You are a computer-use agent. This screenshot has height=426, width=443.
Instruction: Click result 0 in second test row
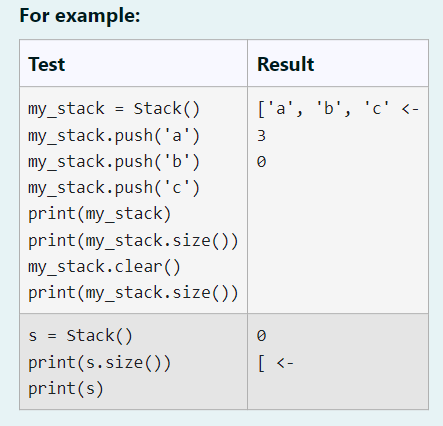261,335
